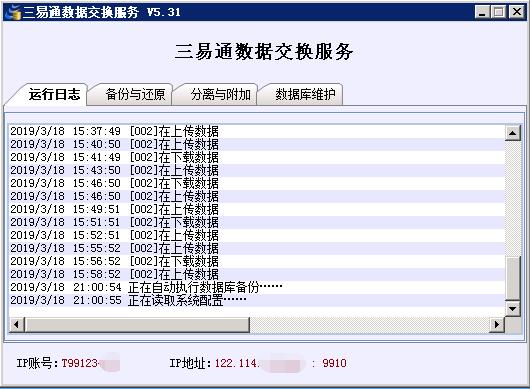530x389 pixels.
Task: Click the 三易通数据交换服务 heading
Action: (x=264, y=51)
